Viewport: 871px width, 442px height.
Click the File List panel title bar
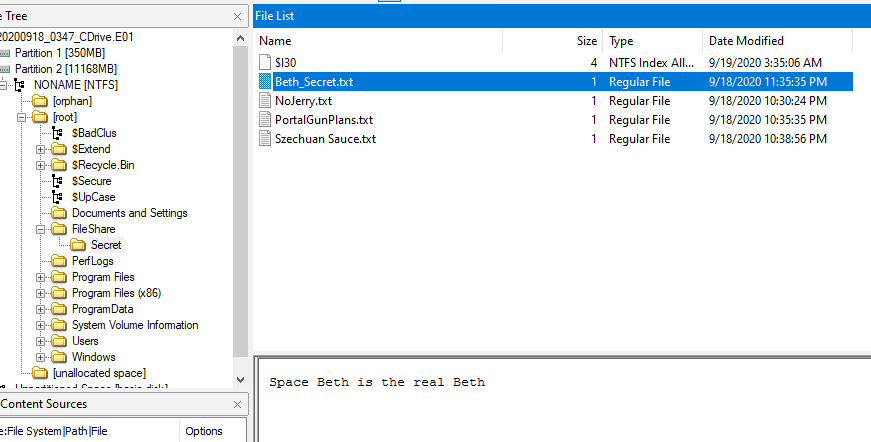pos(562,16)
